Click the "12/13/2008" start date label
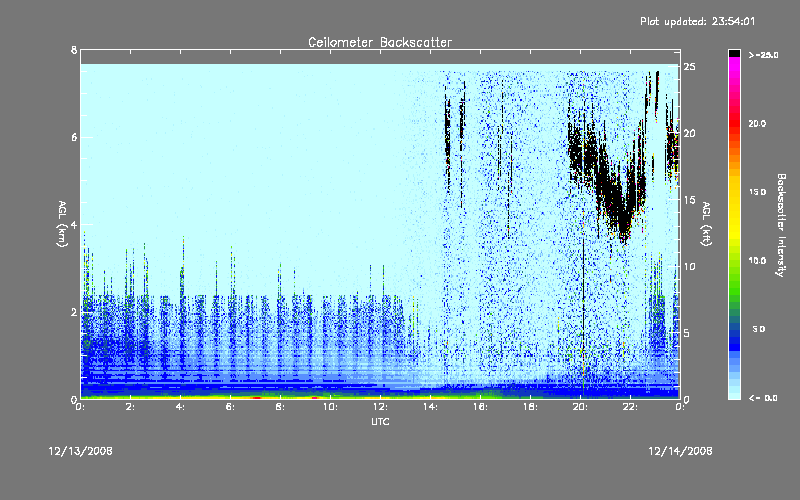The height and width of the screenshot is (500, 800). tap(81, 451)
